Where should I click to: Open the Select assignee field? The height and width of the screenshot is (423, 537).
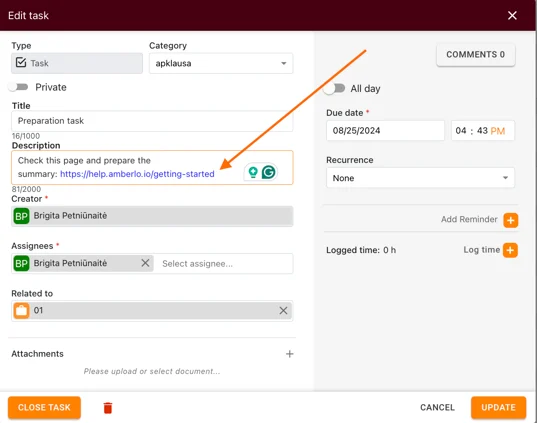pos(223,263)
